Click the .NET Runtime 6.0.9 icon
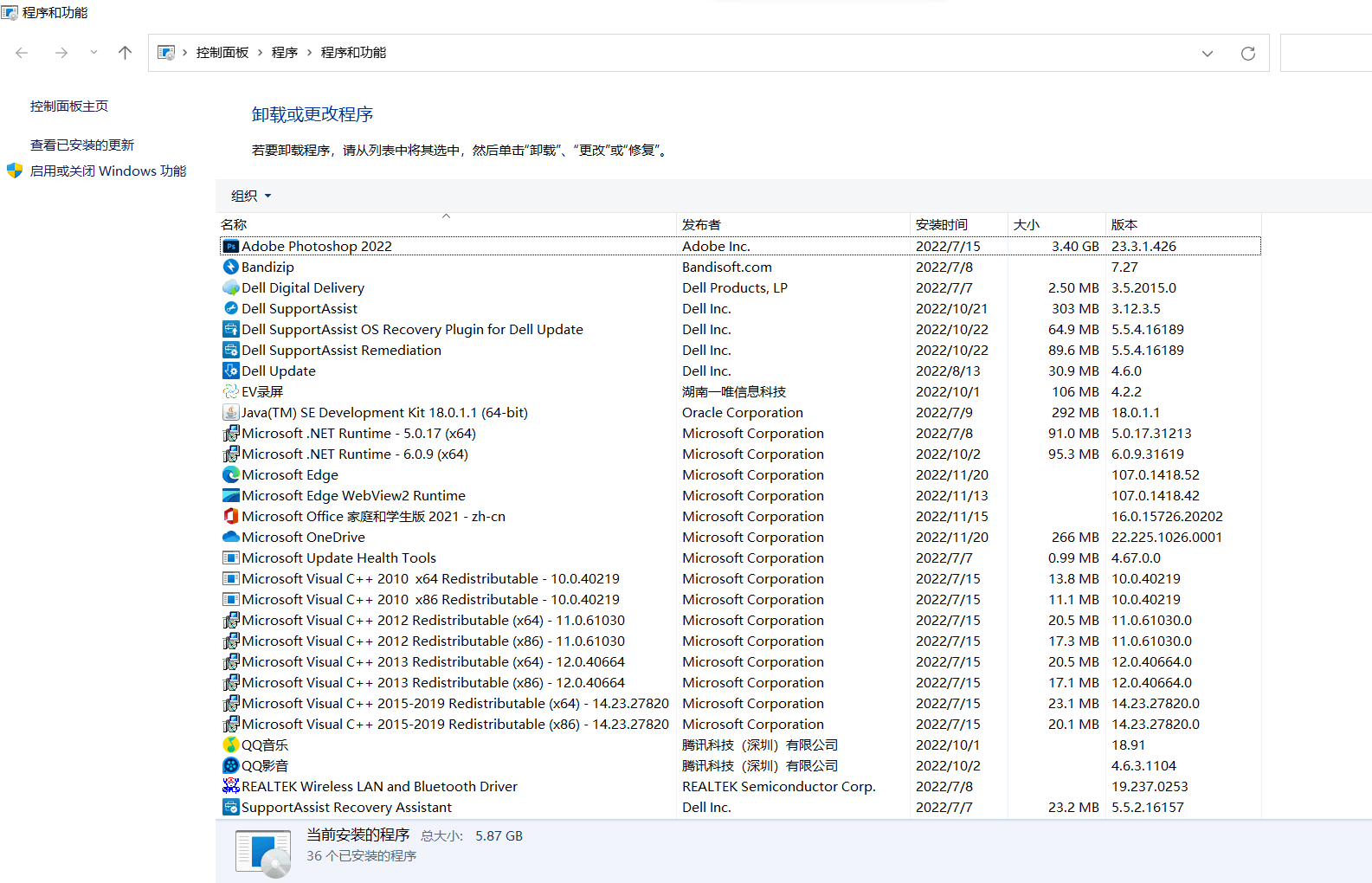The height and width of the screenshot is (883, 1372). tap(231, 454)
